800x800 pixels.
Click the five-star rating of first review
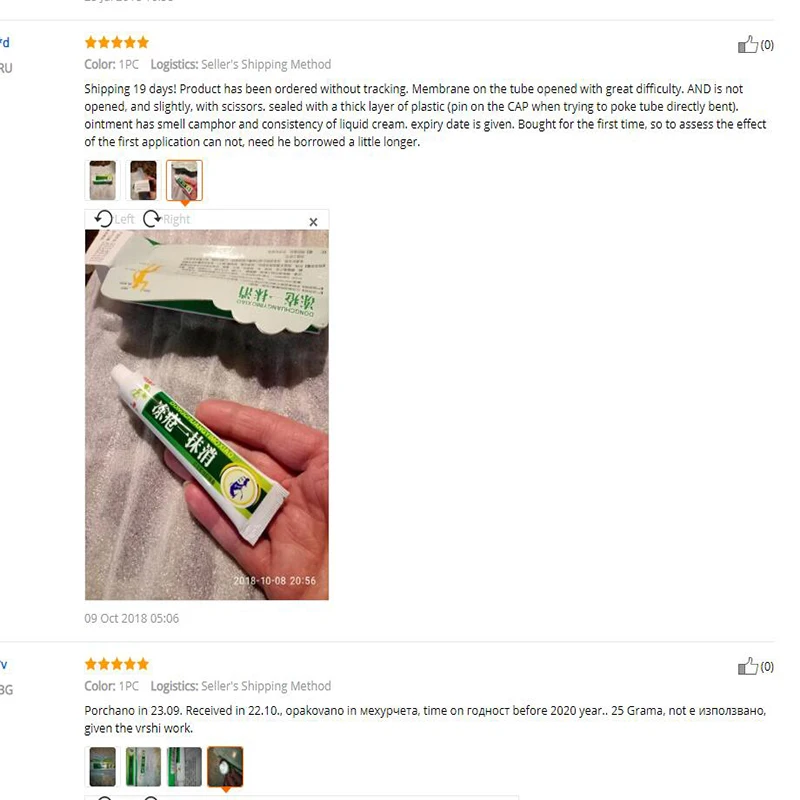[x=117, y=42]
